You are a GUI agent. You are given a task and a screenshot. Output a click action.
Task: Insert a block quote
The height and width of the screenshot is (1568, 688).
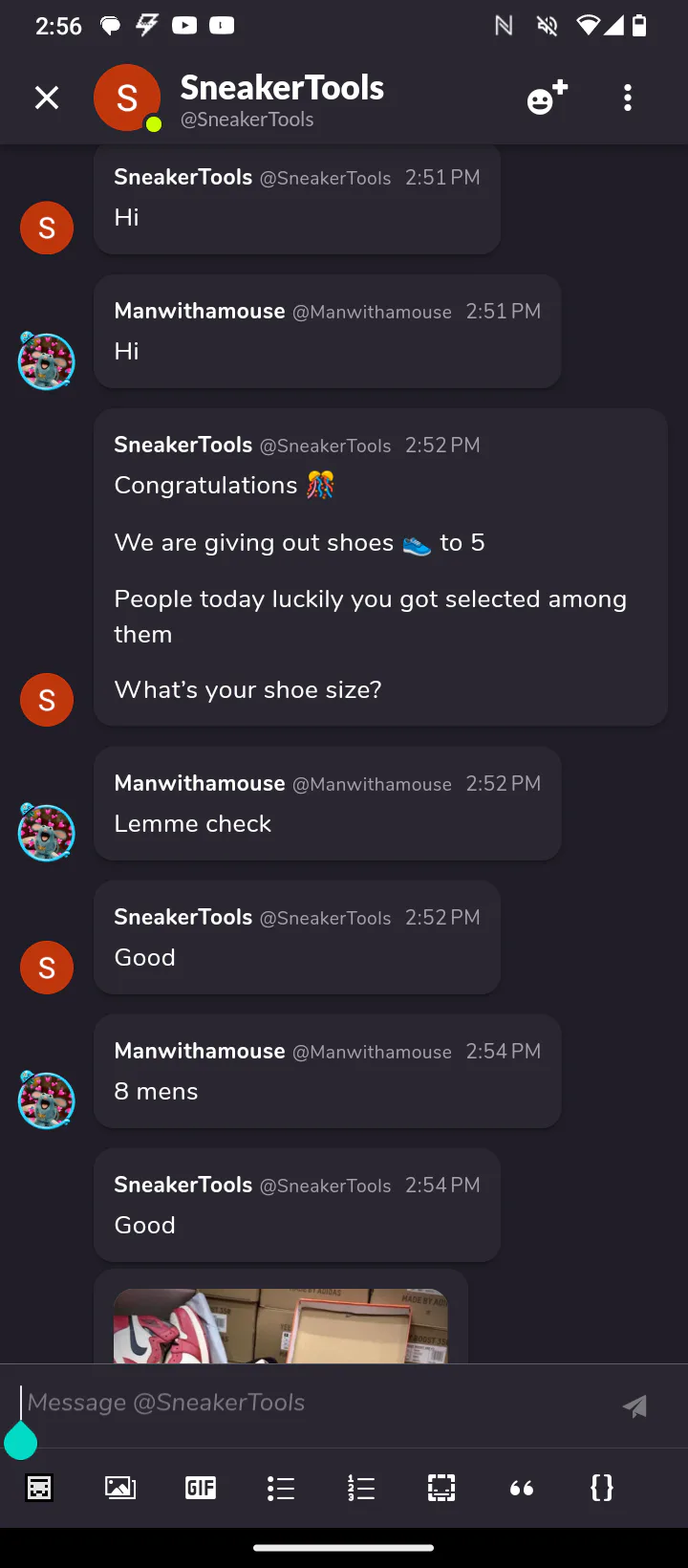[x=522, y=1488]
